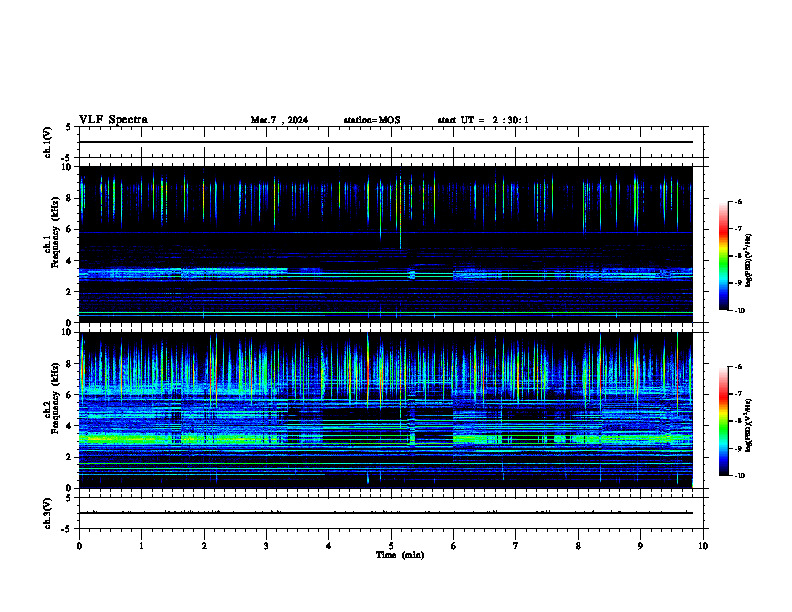
Task: Click the ch.1 spectrogram color scale bar
Action: click(x=723, y=256)
